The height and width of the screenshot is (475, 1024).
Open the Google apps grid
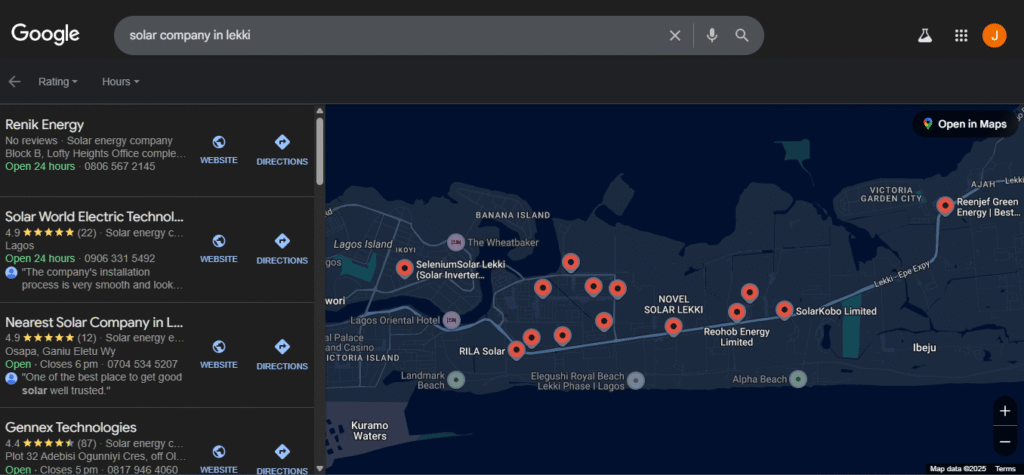click(x=961, y=35)
